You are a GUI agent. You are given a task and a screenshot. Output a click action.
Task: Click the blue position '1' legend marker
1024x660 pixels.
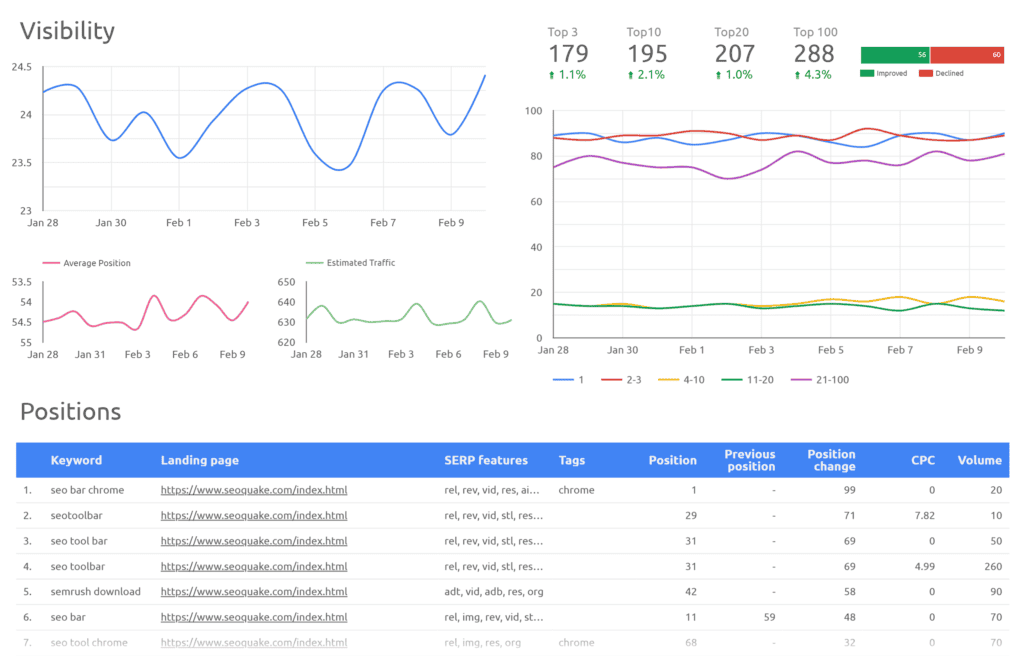(x=560, y=379)
